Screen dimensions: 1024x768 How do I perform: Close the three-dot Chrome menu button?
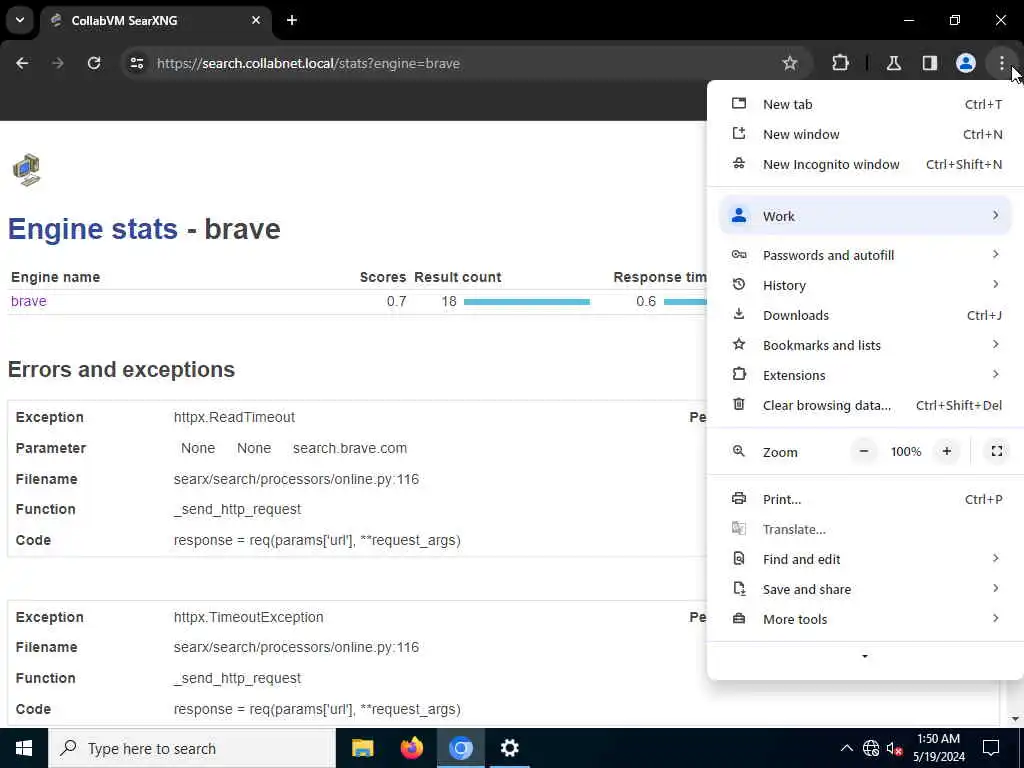(x=1001, y=63)
